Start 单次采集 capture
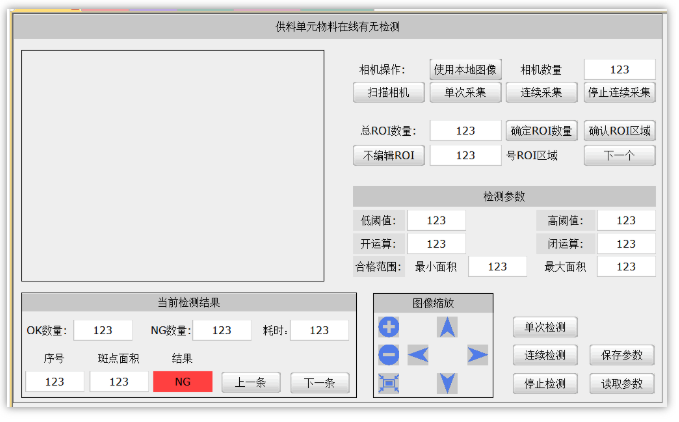 click(466, 93)
